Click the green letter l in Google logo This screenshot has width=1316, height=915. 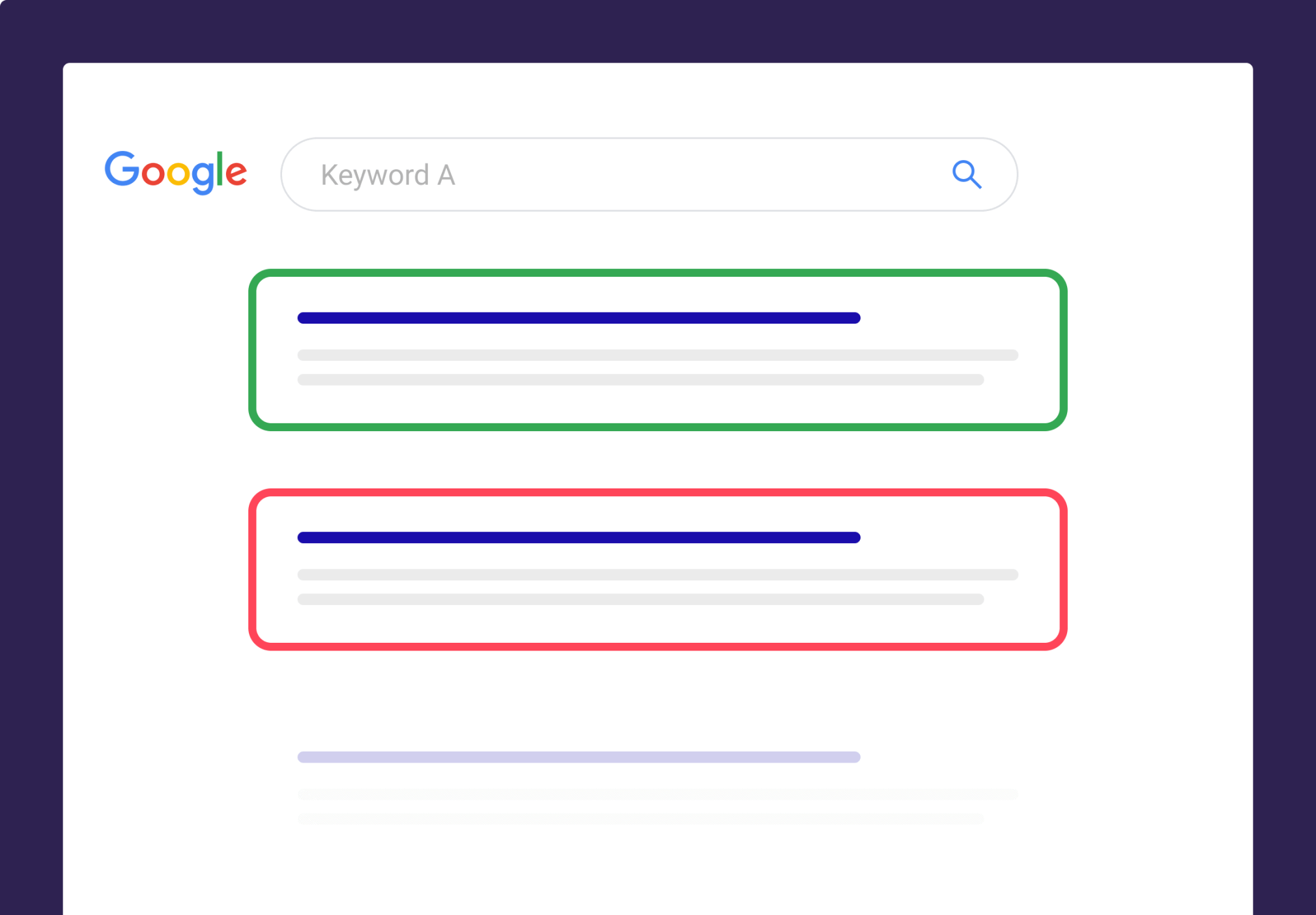click(220, 168)
